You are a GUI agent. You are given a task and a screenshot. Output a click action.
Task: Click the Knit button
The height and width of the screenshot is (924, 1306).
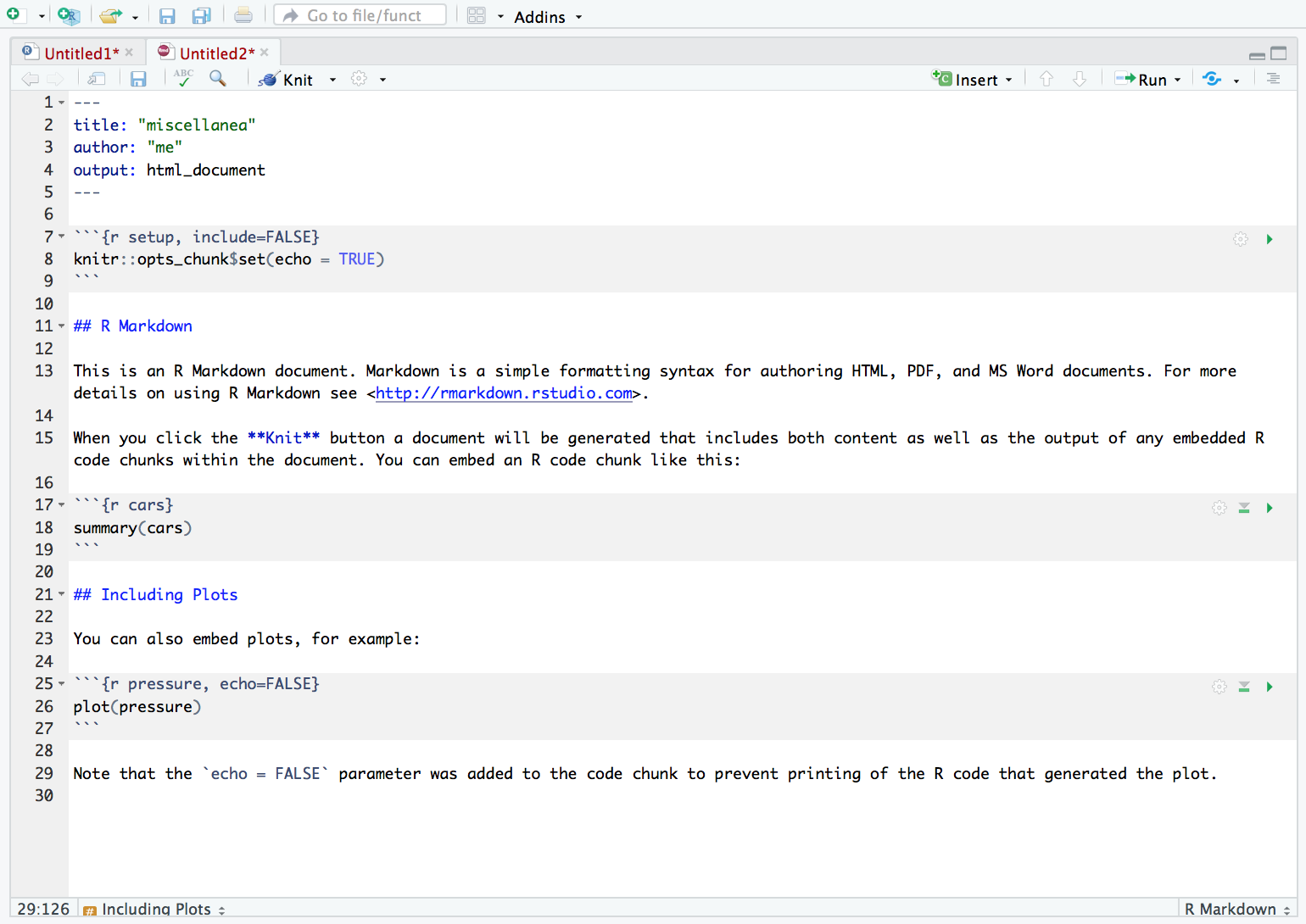287,80
